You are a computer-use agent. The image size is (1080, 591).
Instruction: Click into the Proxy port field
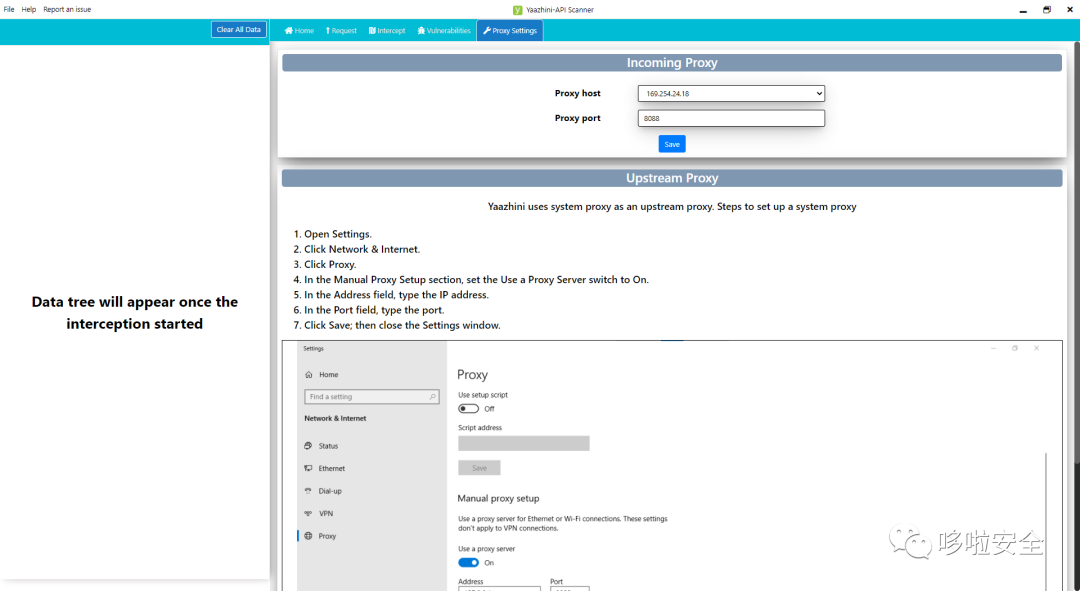[x=731, y=118]
